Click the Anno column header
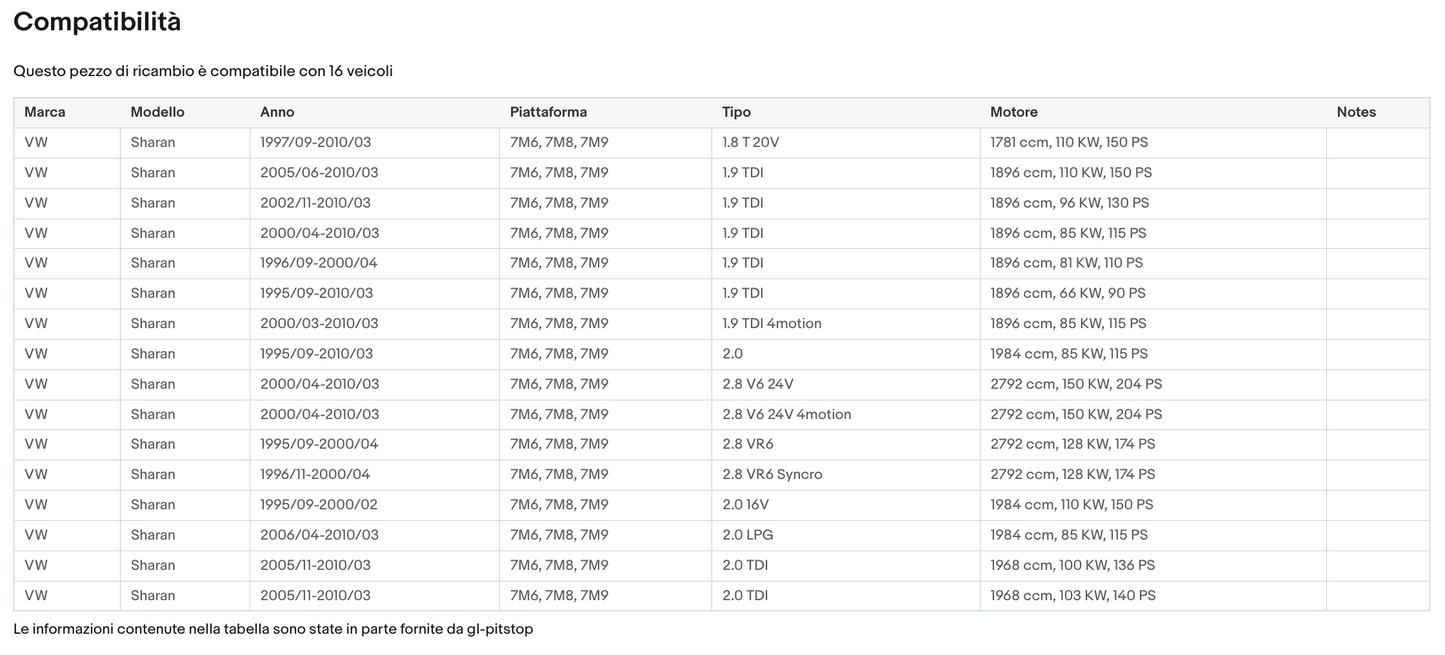This screenshot has height=655, width=1445. [x=277, y=112]
